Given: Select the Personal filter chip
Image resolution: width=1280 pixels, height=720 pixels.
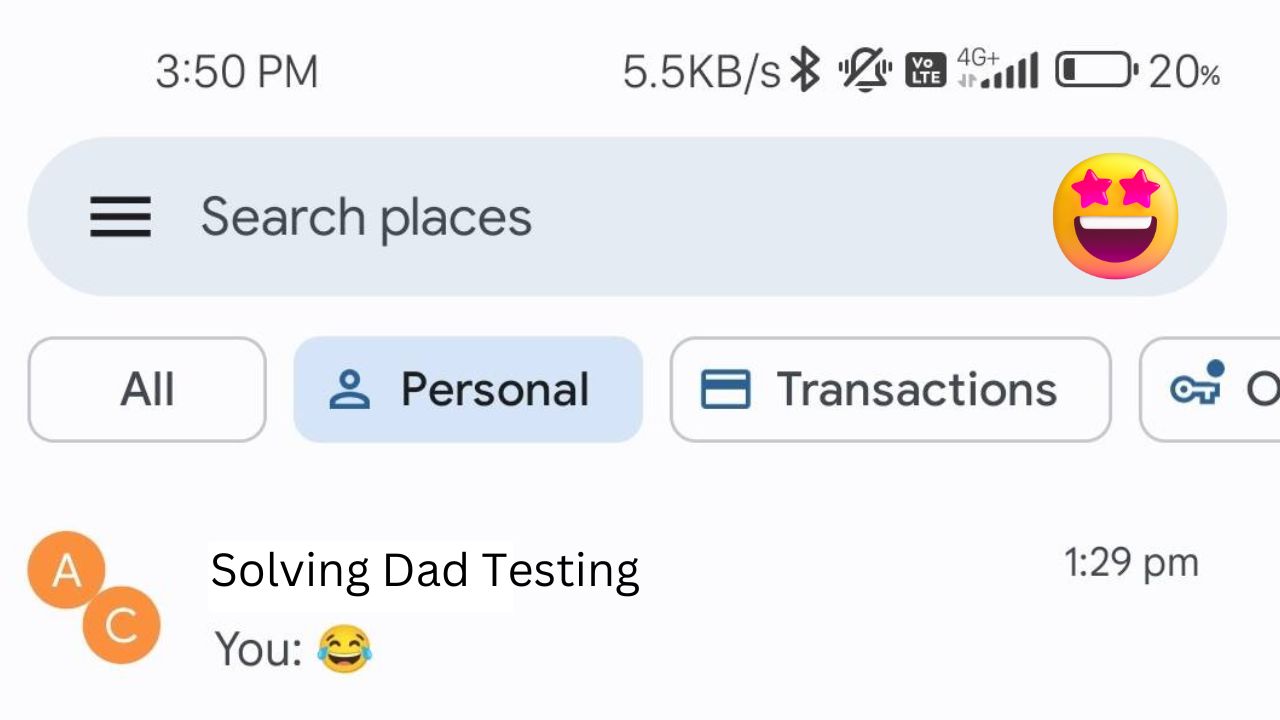Looking at the screenshot, I should 468,389.
